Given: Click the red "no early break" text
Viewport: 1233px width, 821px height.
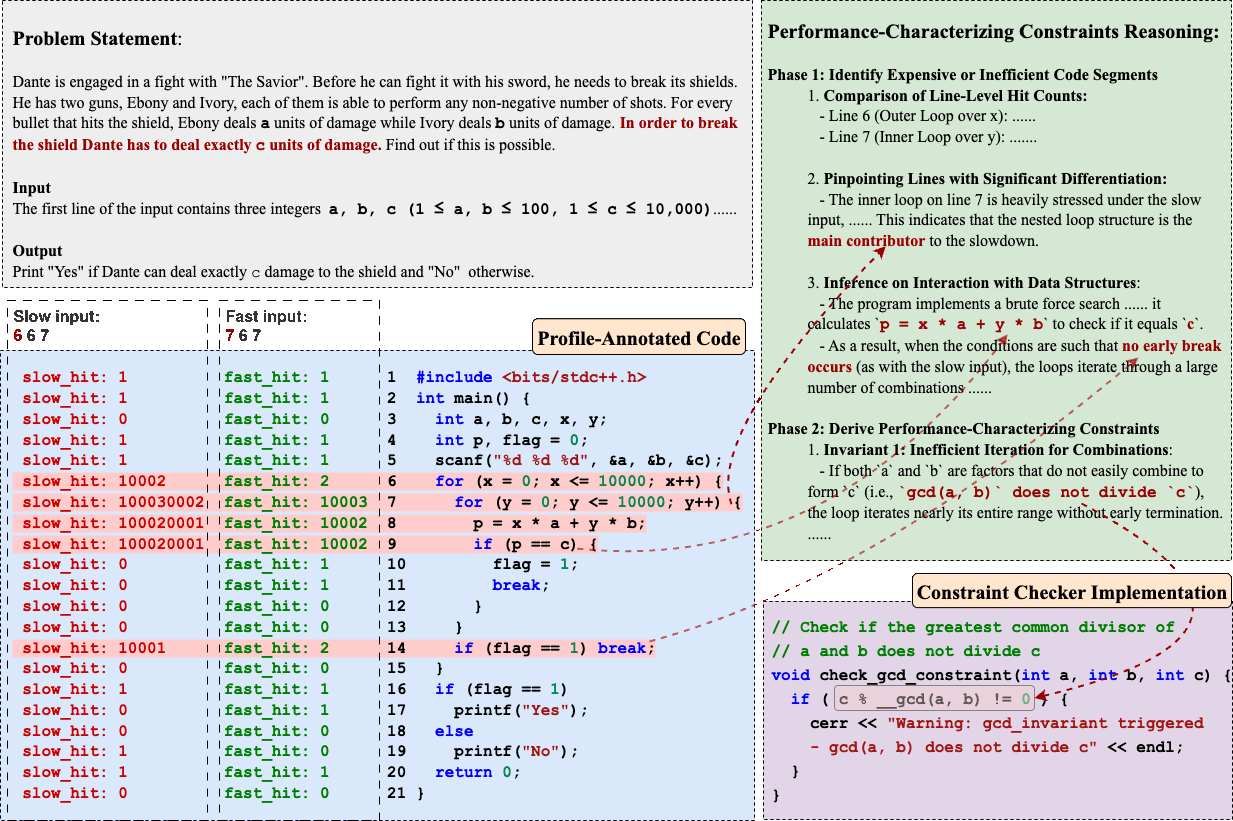Looking at the screenshot, I should coord(1171,346).
